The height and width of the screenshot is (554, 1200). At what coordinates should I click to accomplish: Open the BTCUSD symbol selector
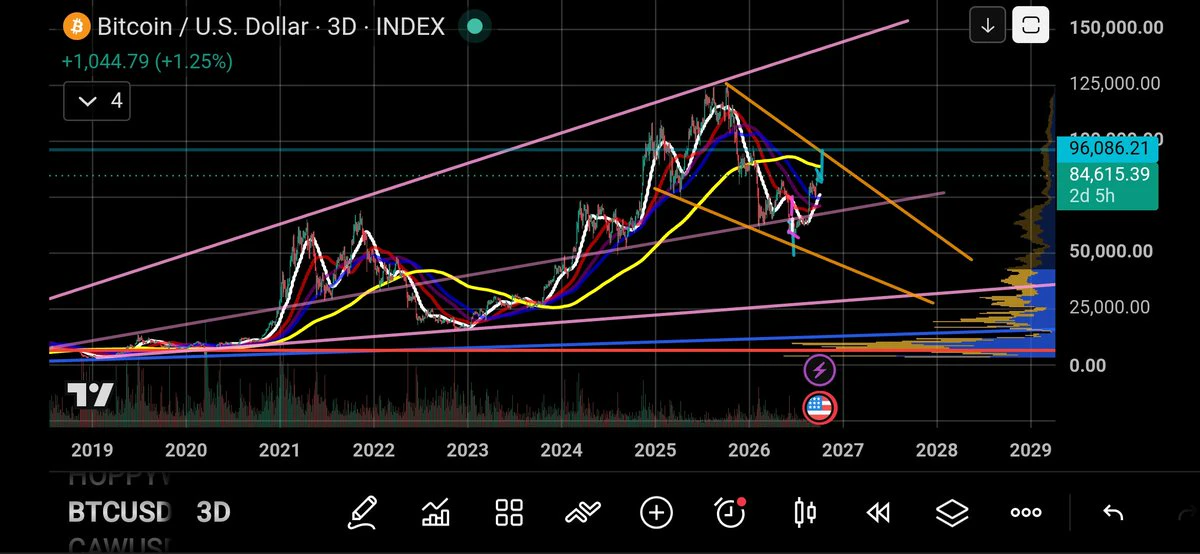tap(120, 513)
